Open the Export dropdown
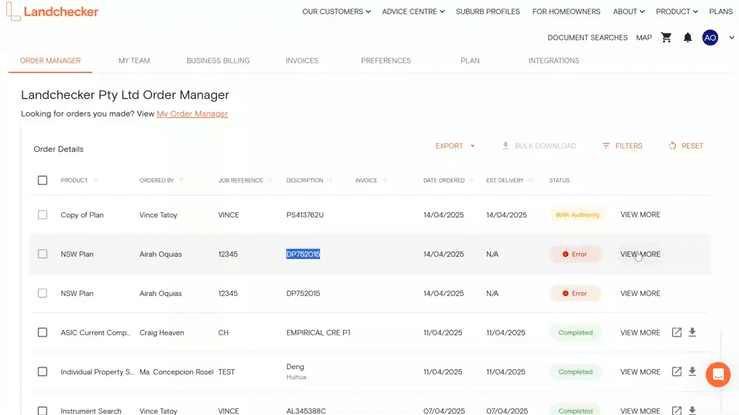 point(455,146)
